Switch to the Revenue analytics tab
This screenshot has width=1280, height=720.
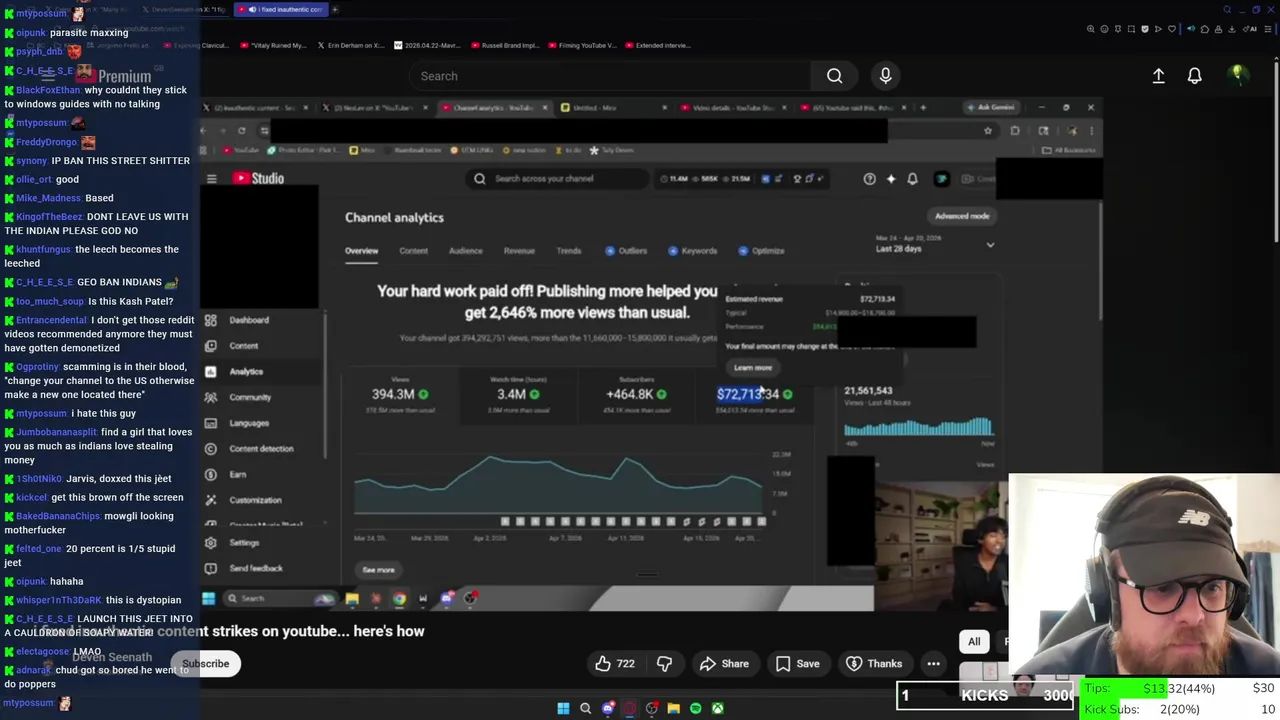519,251
